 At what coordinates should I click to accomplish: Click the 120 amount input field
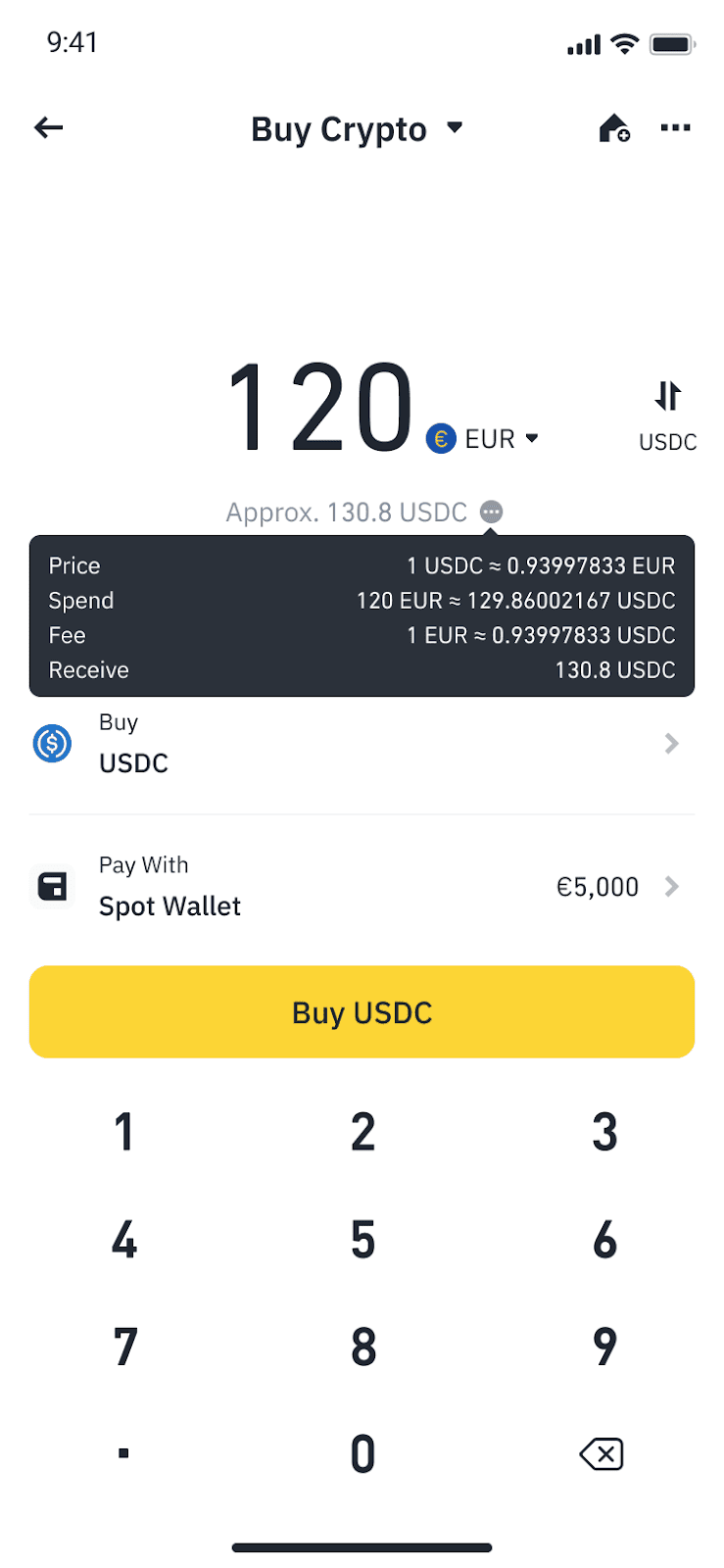click(319, 407)
